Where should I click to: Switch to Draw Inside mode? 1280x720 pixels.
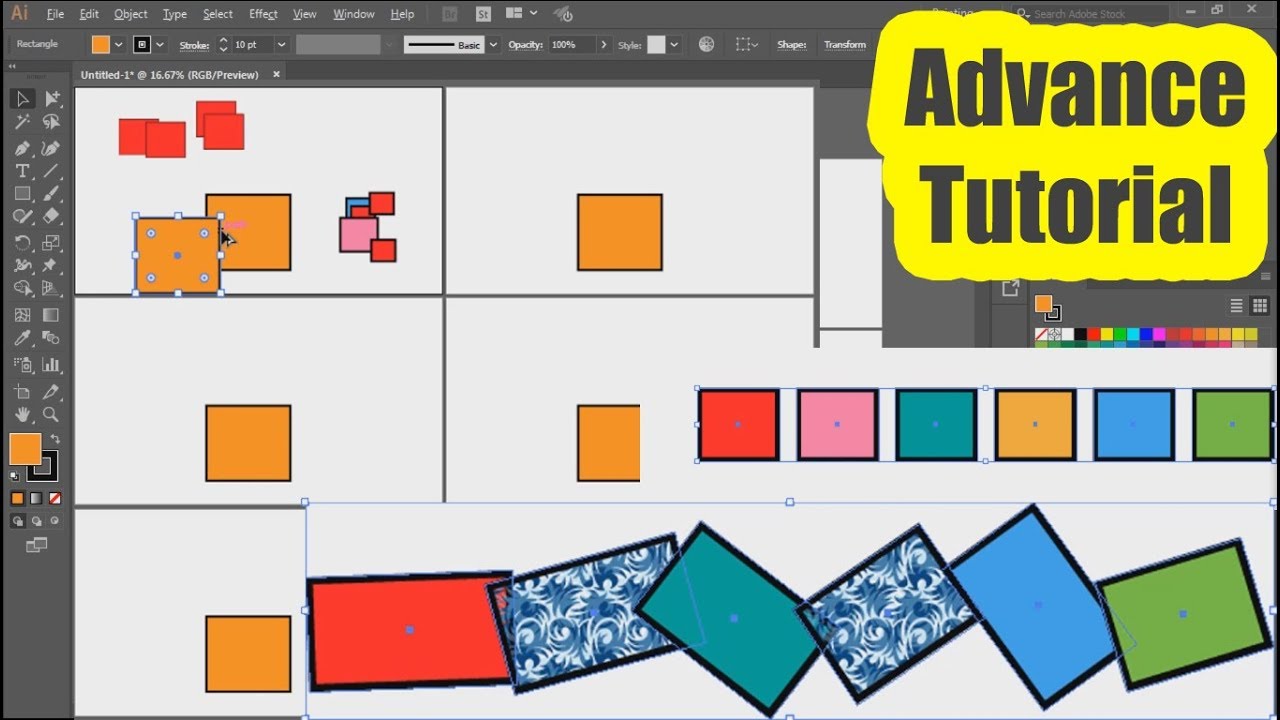tap(55, 521)
